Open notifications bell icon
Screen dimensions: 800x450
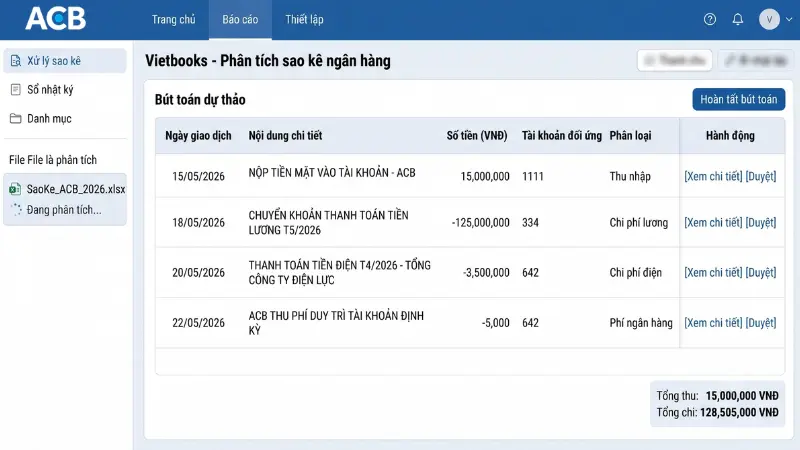pyautogui.click(x=738, y=19)
